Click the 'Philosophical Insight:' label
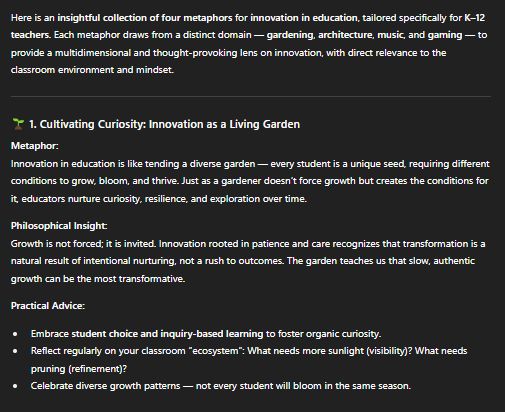Viewport: 505px width, 412px height. (59, 226)
